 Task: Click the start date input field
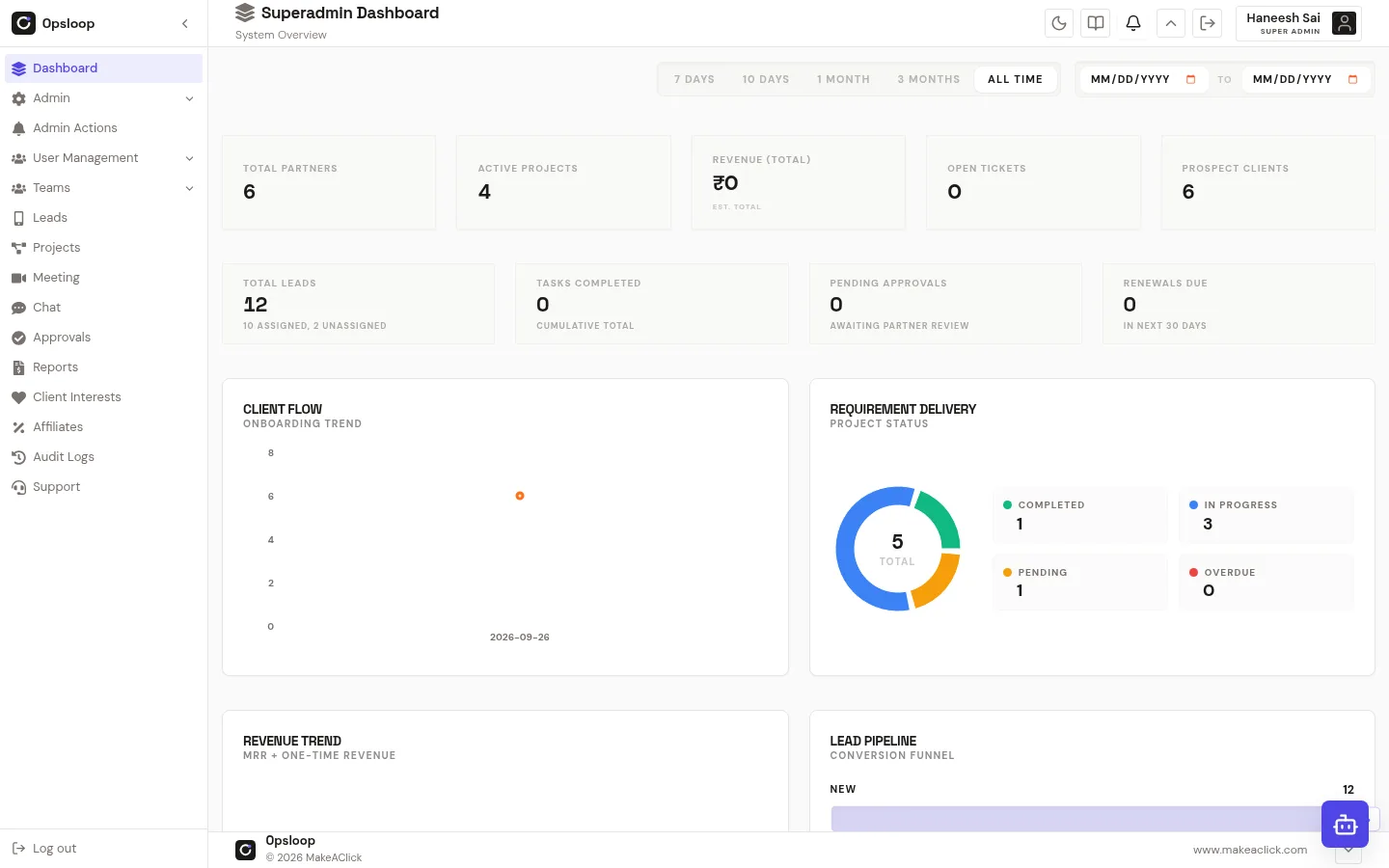[x=1143, y=79]
